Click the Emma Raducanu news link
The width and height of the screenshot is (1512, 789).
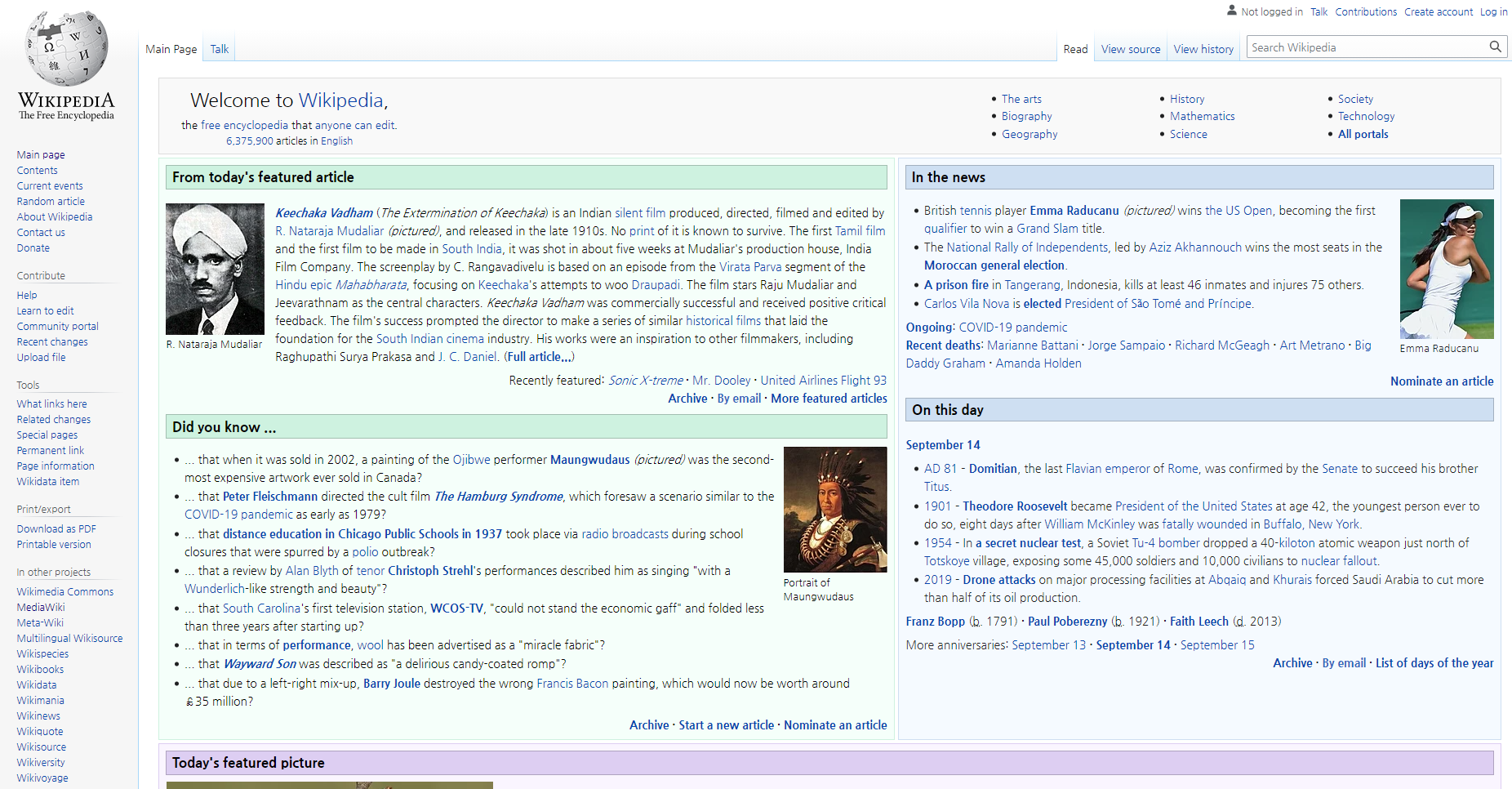pos(1074,210)
